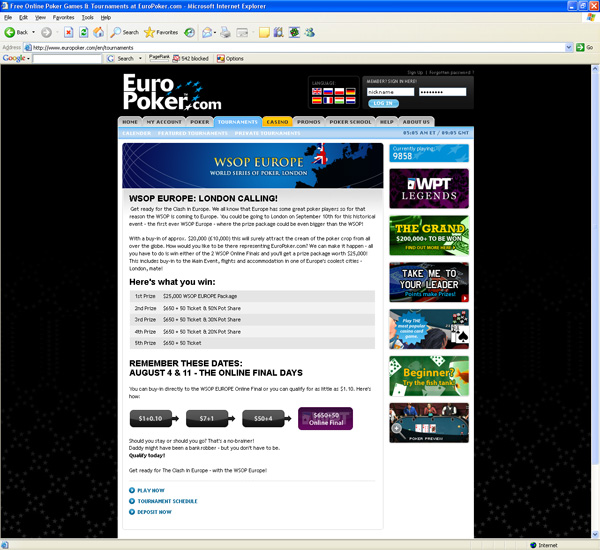
Task: Open the Google logo dropdown menu
Action: tap(16, 58)
